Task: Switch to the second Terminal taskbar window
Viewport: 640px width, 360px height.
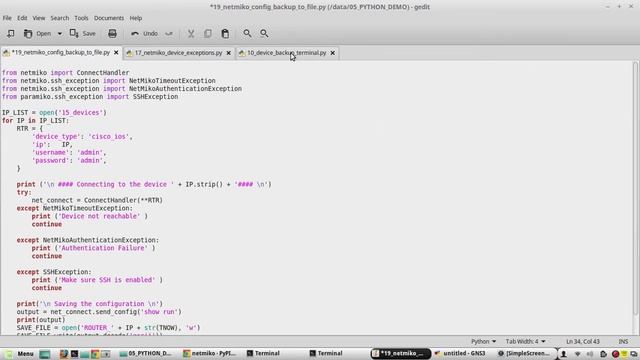Action: click(x=326, y=353)
